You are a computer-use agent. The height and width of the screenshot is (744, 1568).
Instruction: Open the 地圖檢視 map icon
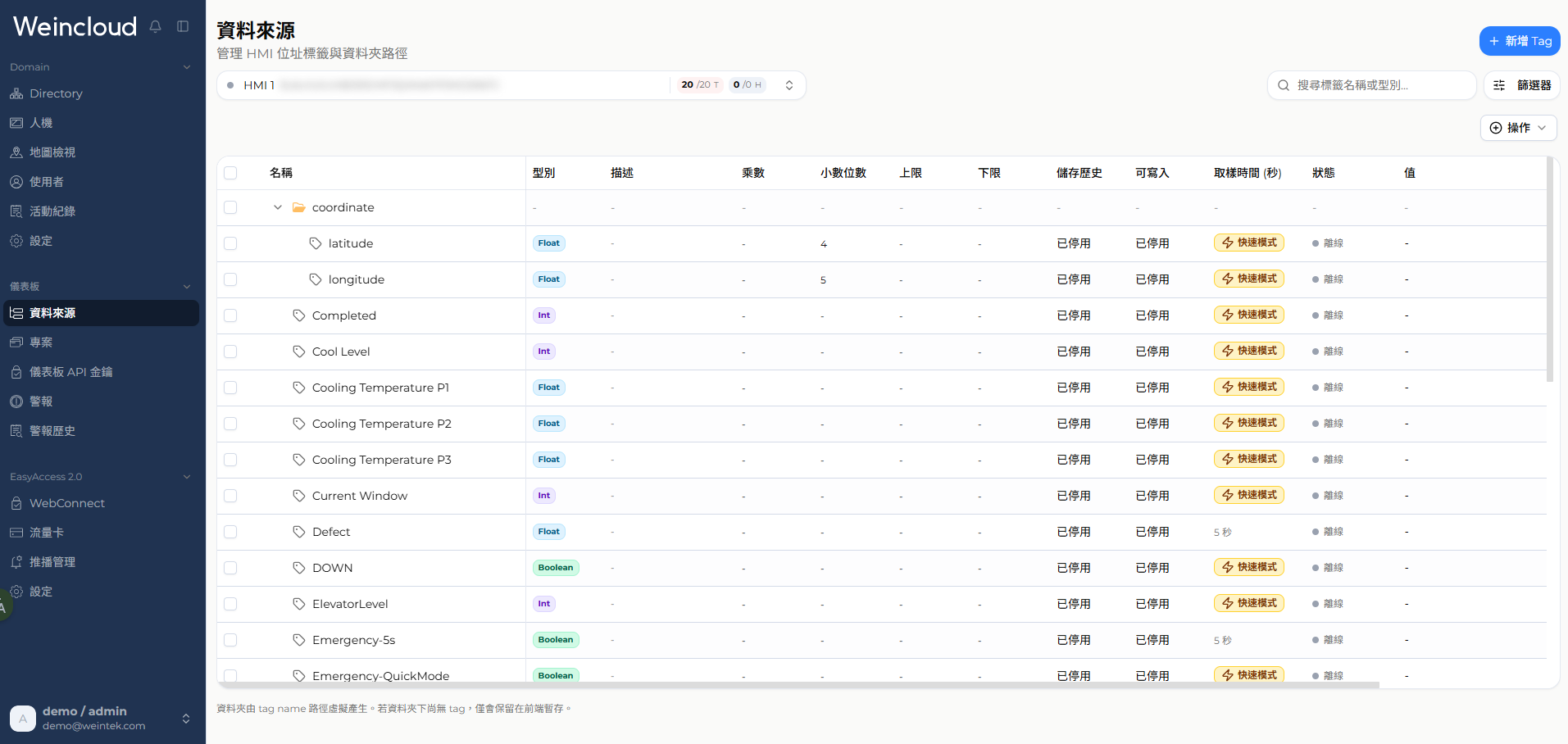[16, 152]
